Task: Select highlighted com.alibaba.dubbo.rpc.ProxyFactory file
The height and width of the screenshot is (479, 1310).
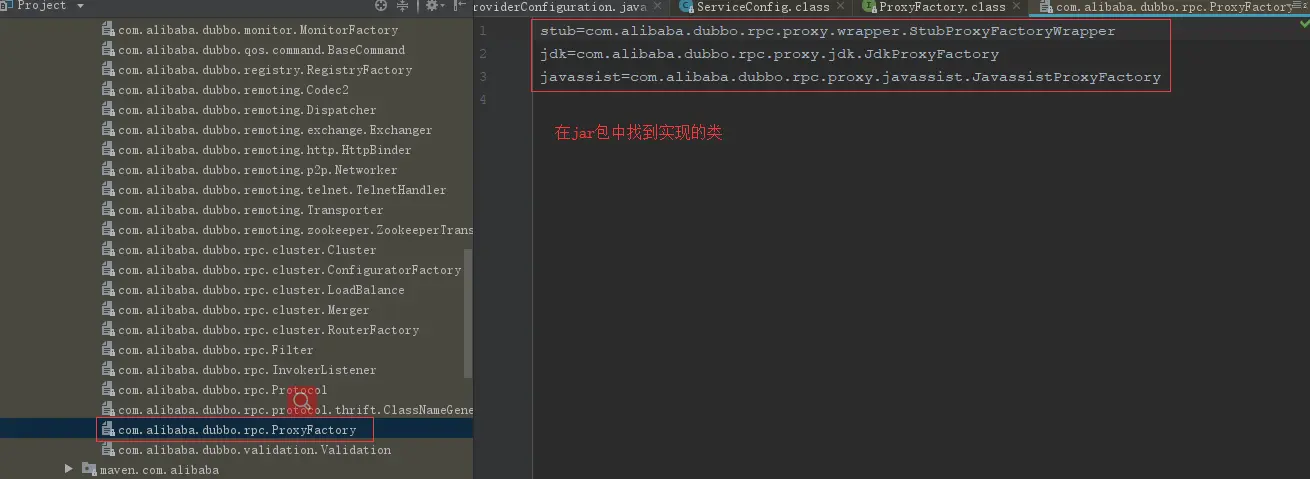Action: (x=229, y=430)
